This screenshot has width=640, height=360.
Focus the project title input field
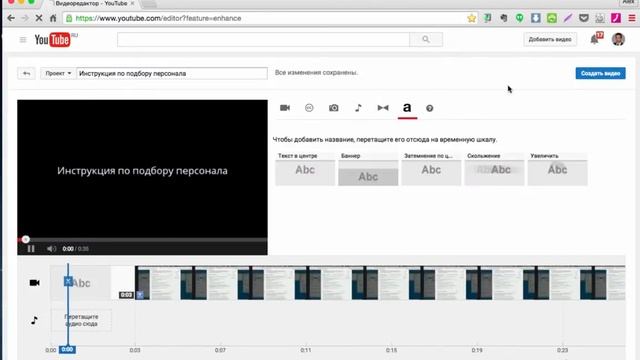pos(172,73)
